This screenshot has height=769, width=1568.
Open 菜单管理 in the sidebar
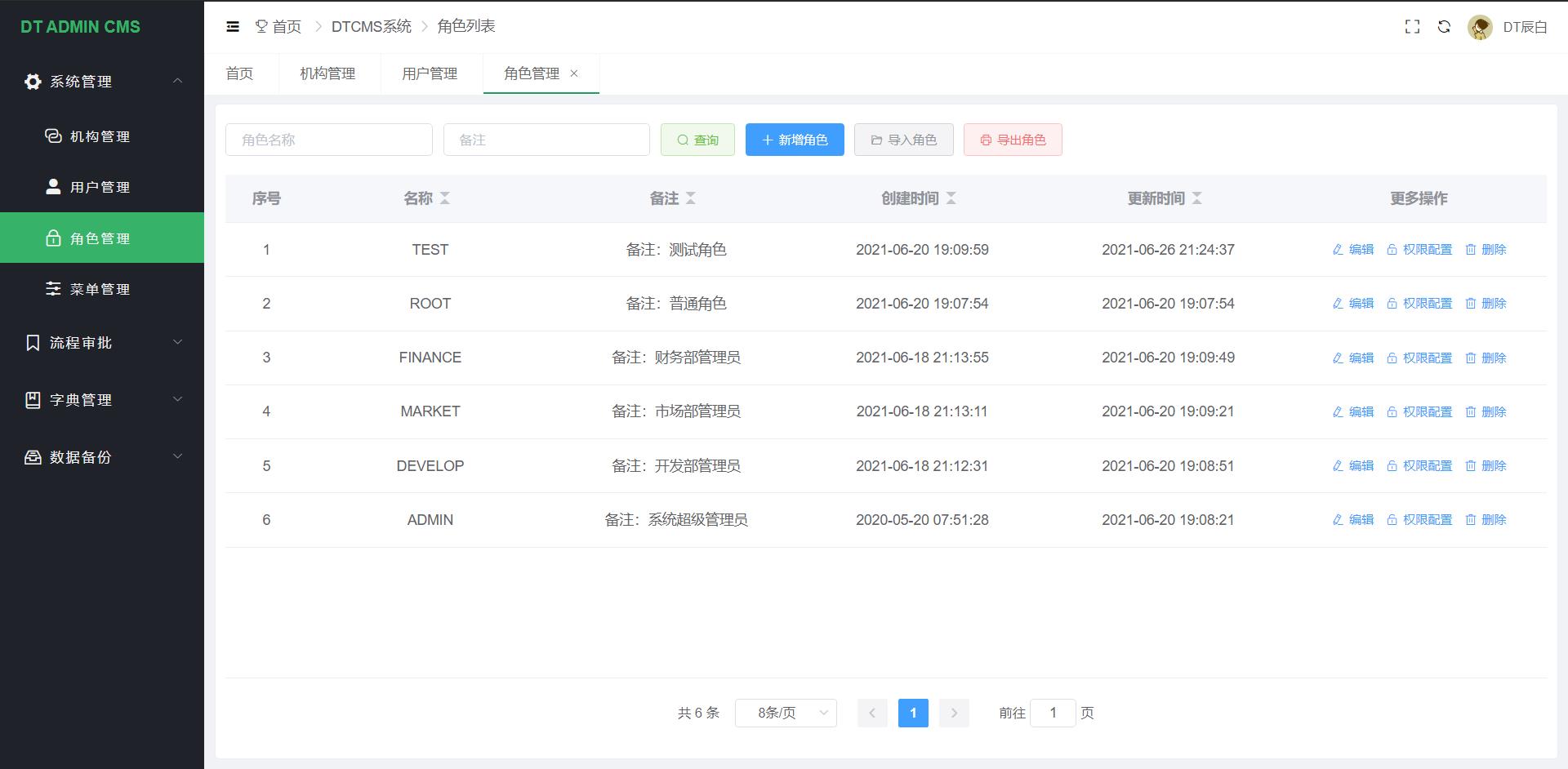click(102, 289)
